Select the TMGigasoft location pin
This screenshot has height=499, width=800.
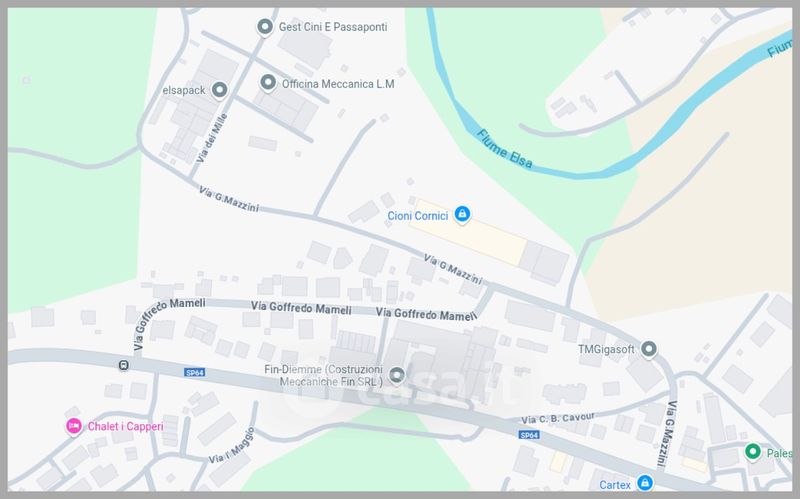pos(648,350)
